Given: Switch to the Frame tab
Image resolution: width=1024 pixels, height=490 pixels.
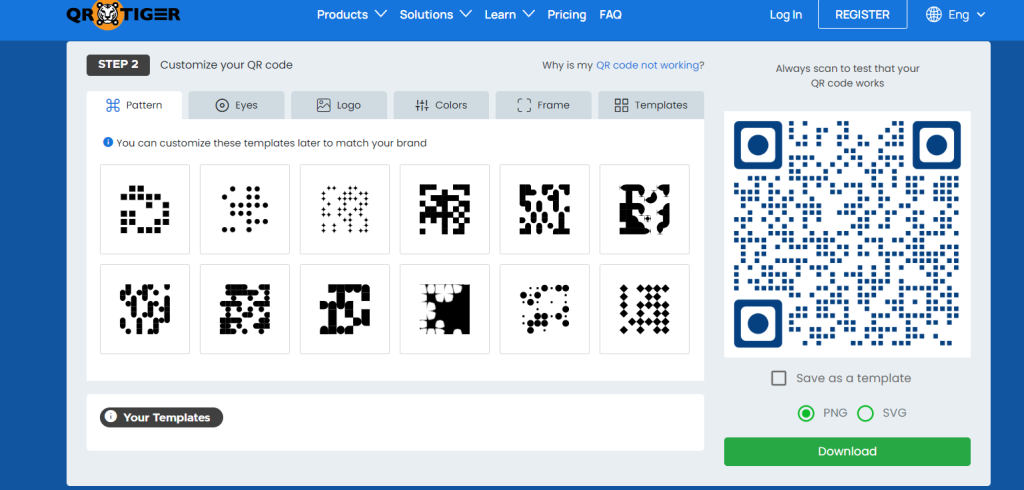Looking at the screenshot, I should pyautogui.click(x=543, y=105).
